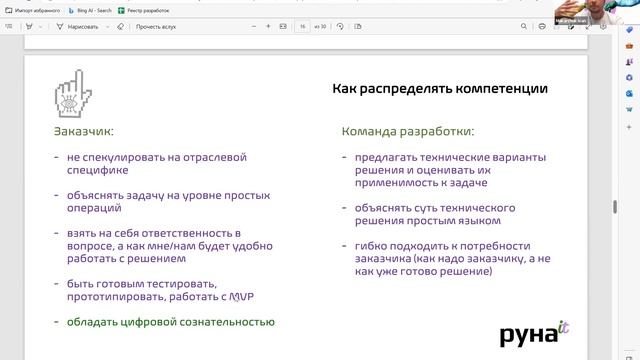This screenshot has height=360, width=640.
Task: Click the page number field showing 16
Action: tap(302, 27)
